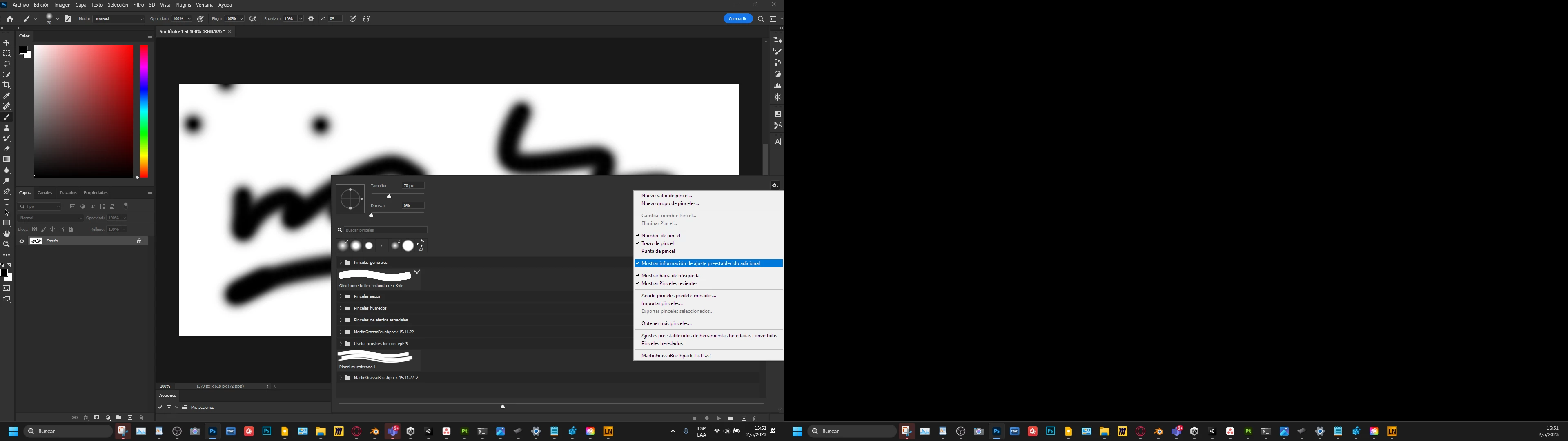Select the Eyedropper tool

pos(7,96)
